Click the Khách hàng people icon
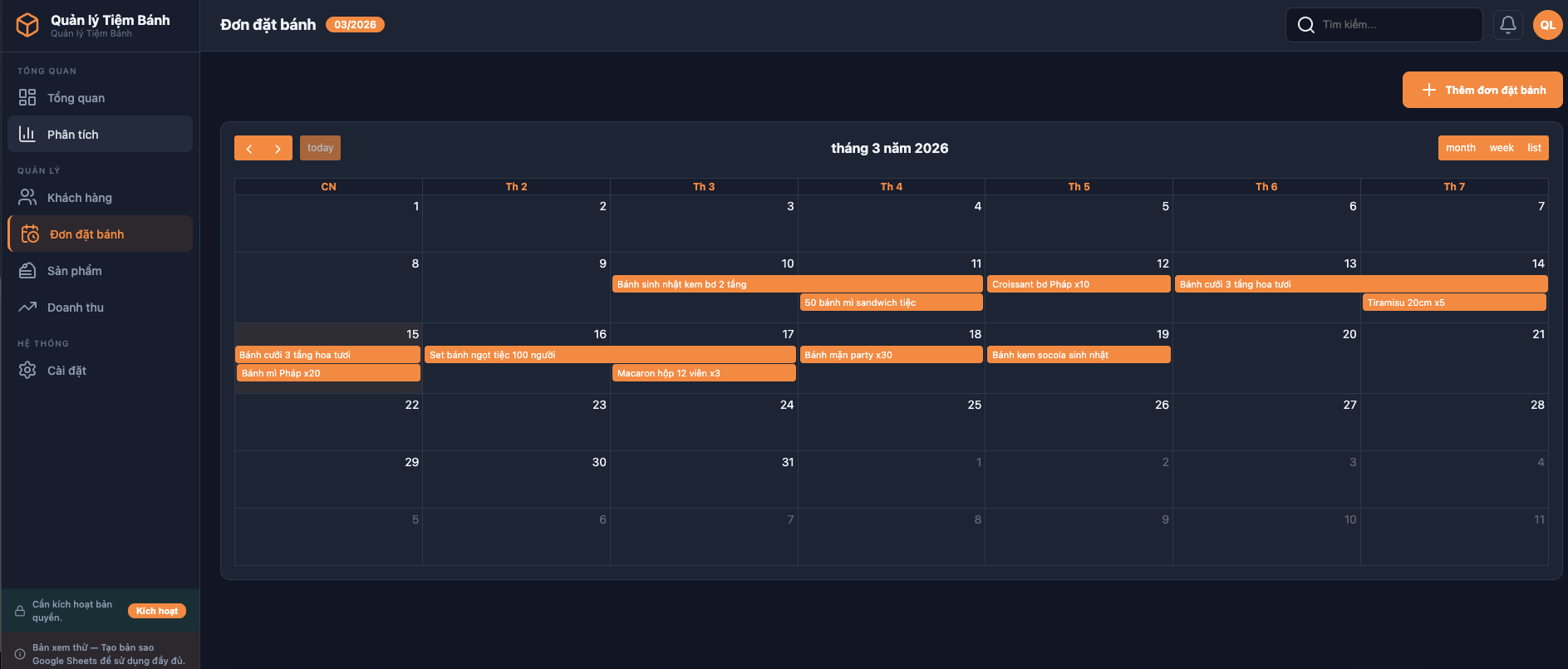 click(27, 198)
